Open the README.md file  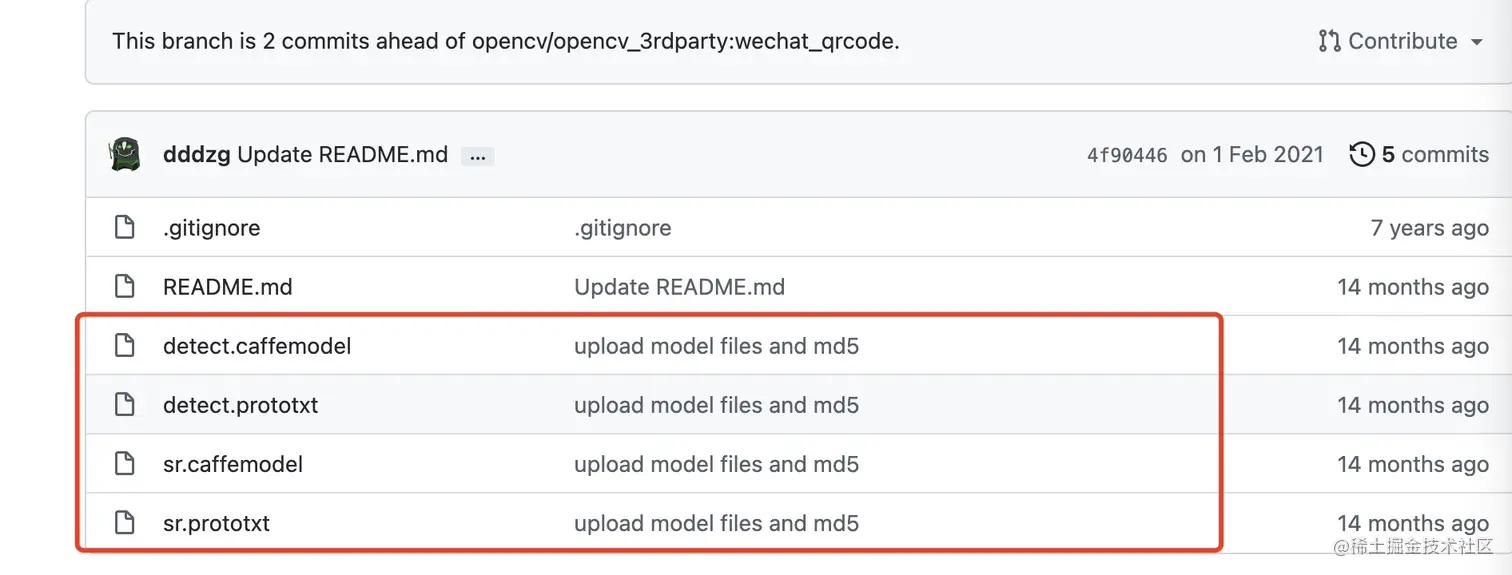(227, 287)
